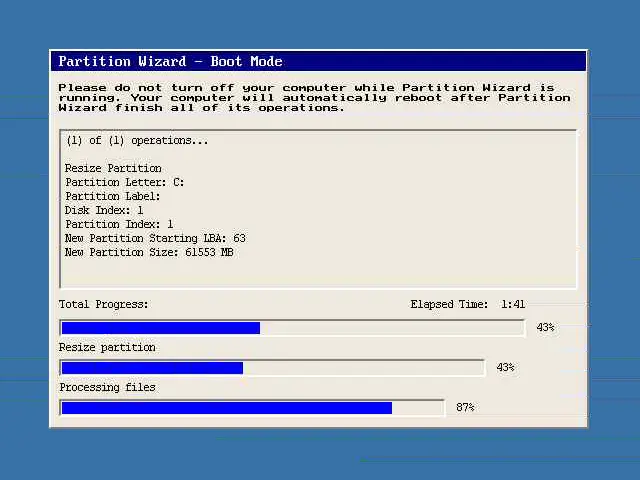Click the "Processing files" label
The height and width of the screenshot is (480, 640).
pos(107,387)
